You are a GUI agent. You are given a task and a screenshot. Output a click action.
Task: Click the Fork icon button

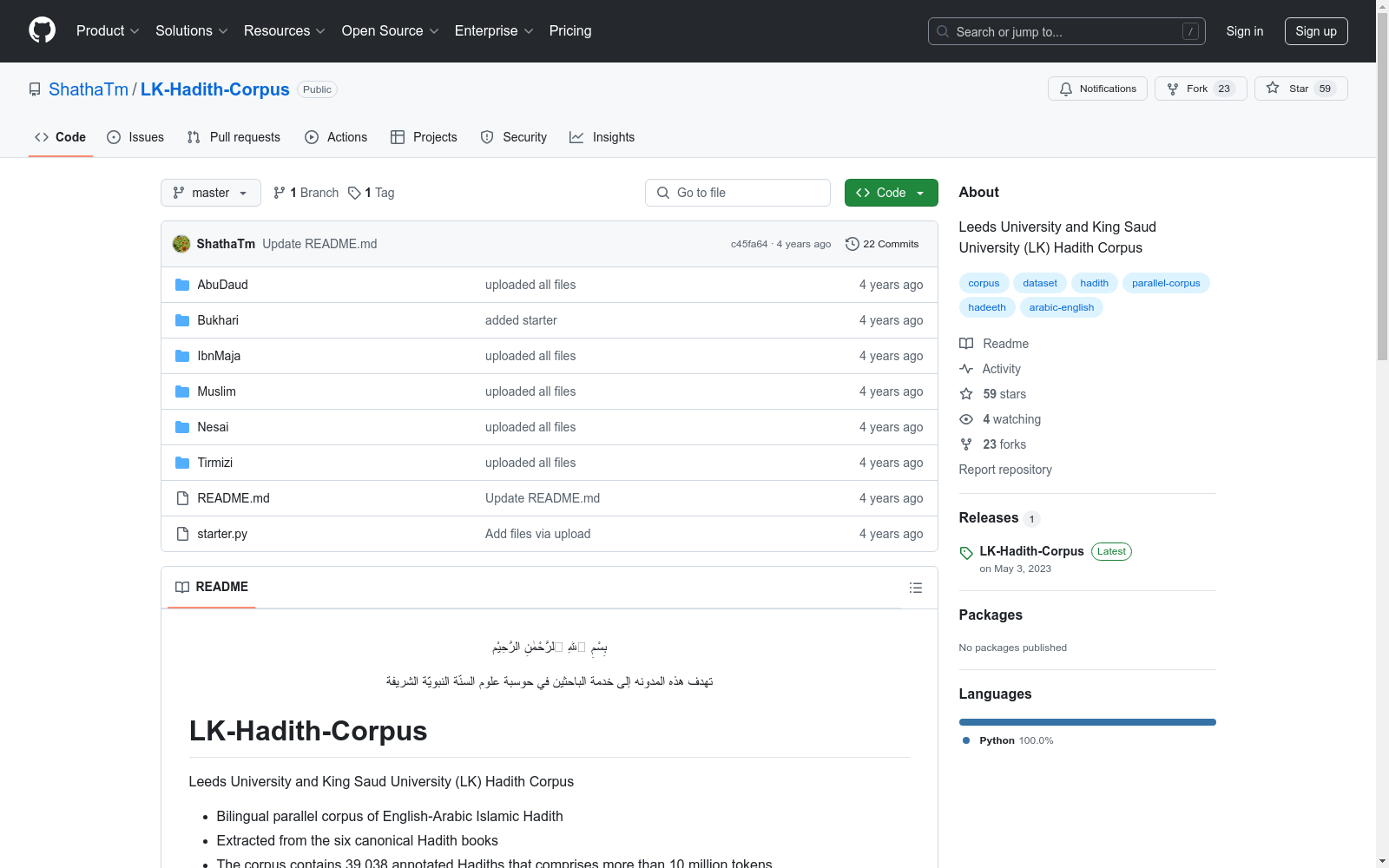coord(1173,89)
